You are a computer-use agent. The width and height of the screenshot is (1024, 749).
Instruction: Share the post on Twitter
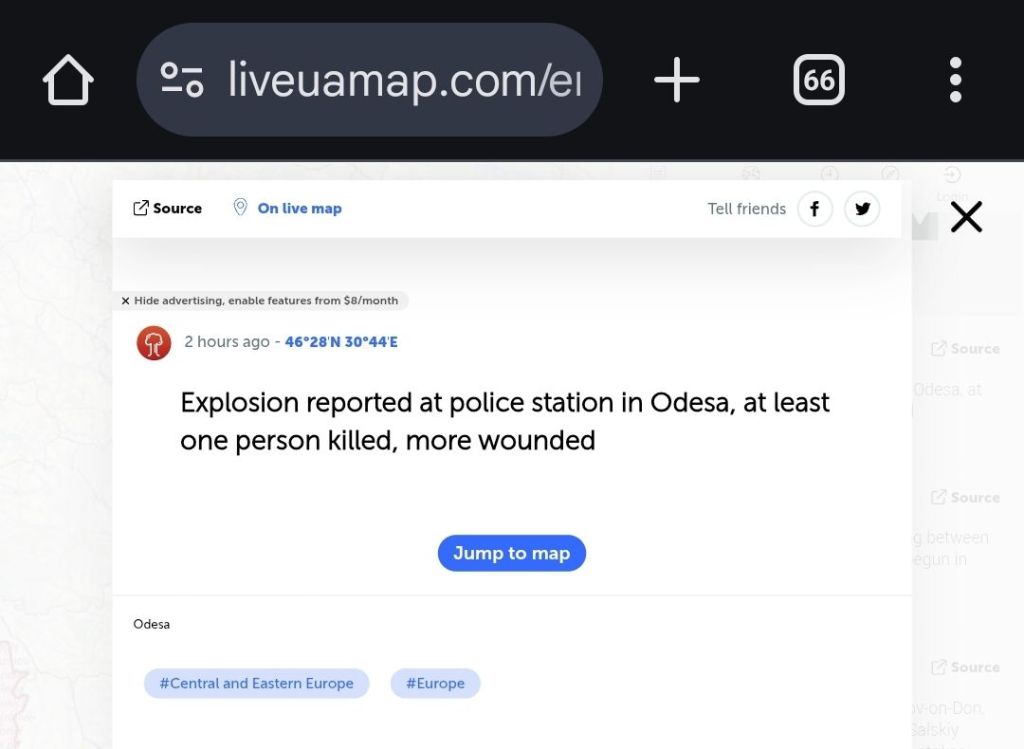coord(862,209)
